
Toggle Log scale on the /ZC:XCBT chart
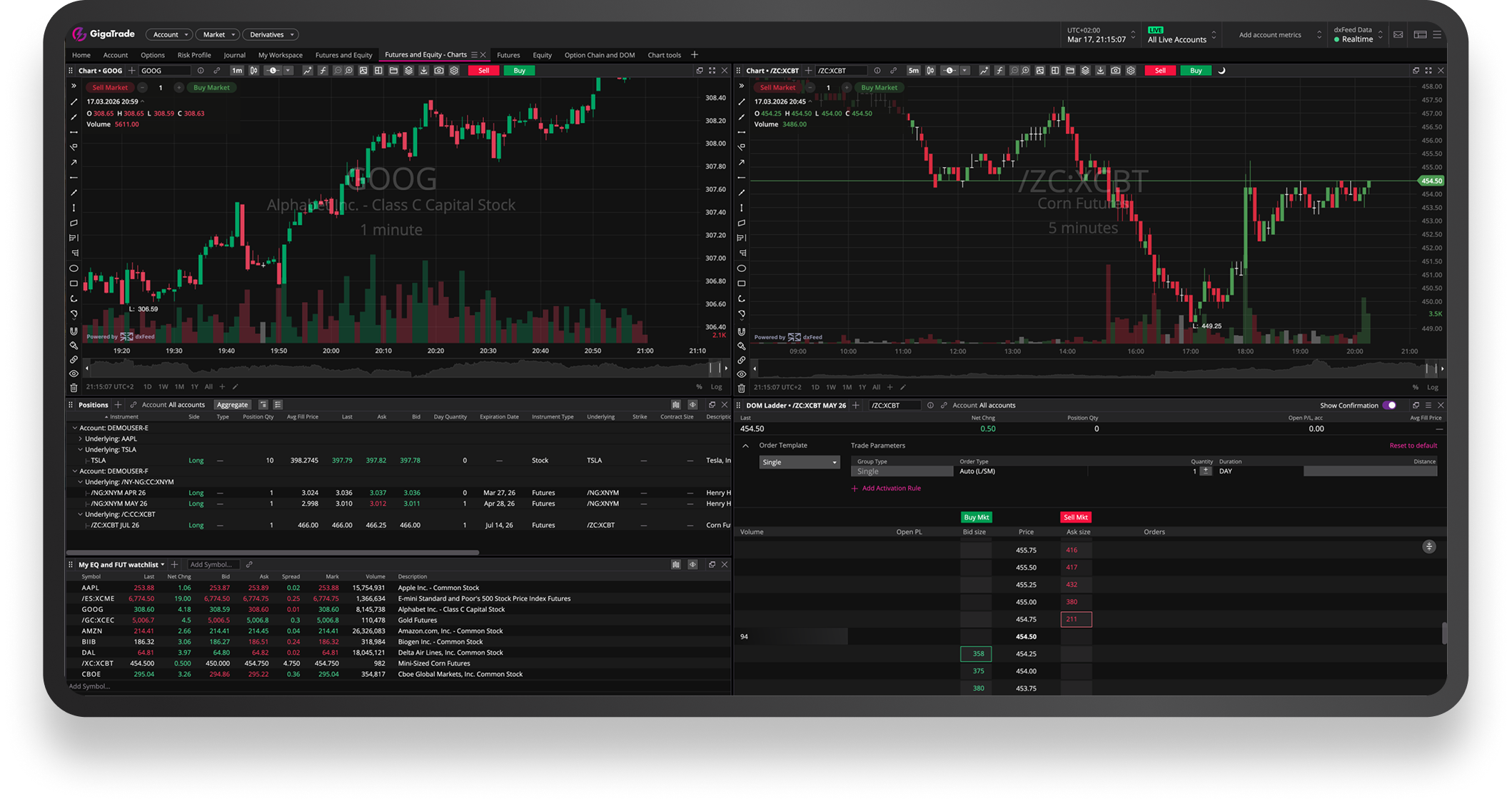click(x=1432, y=388)
